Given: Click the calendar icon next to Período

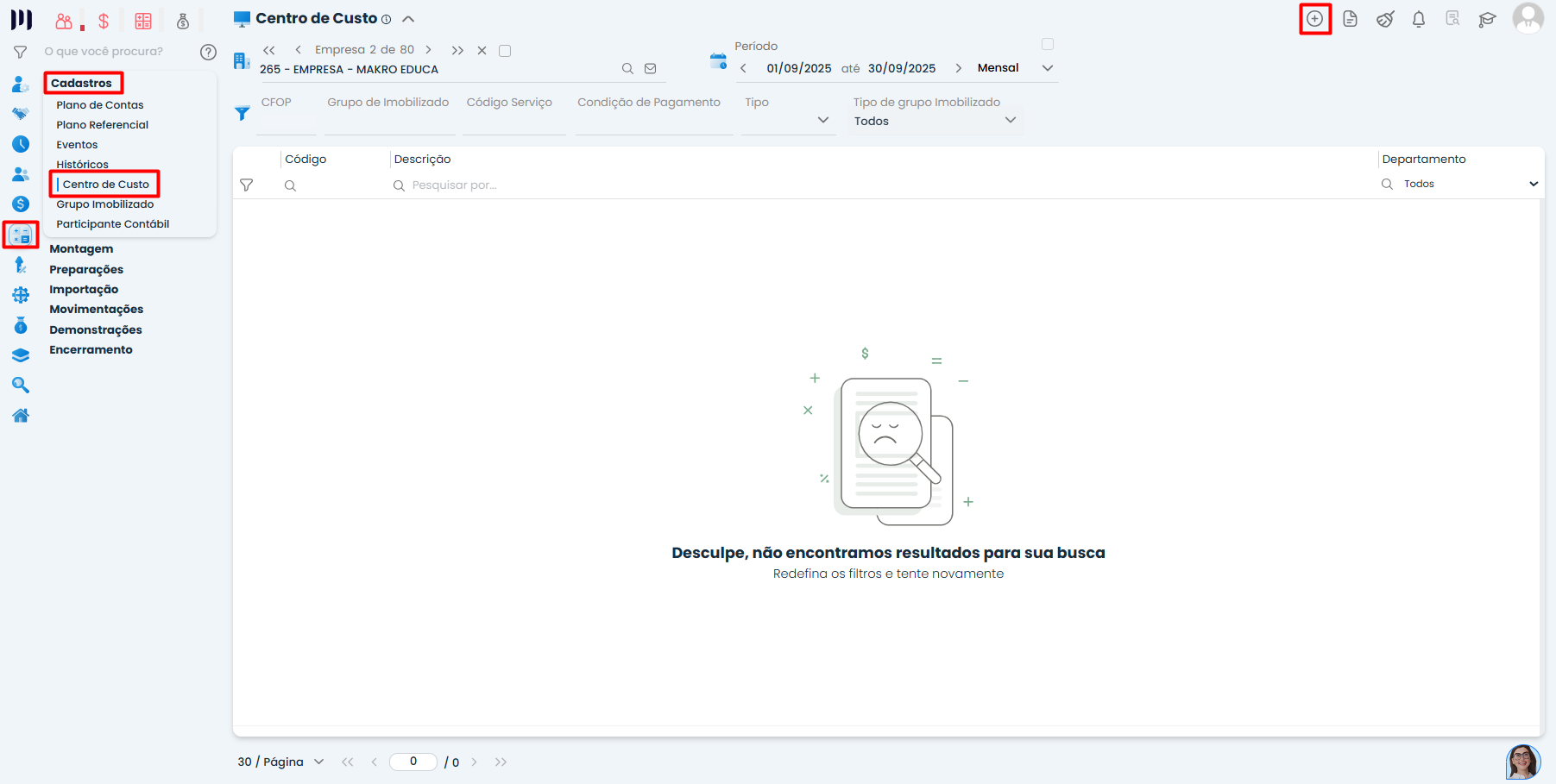Looking at the screenshot, I should [718, 60].
